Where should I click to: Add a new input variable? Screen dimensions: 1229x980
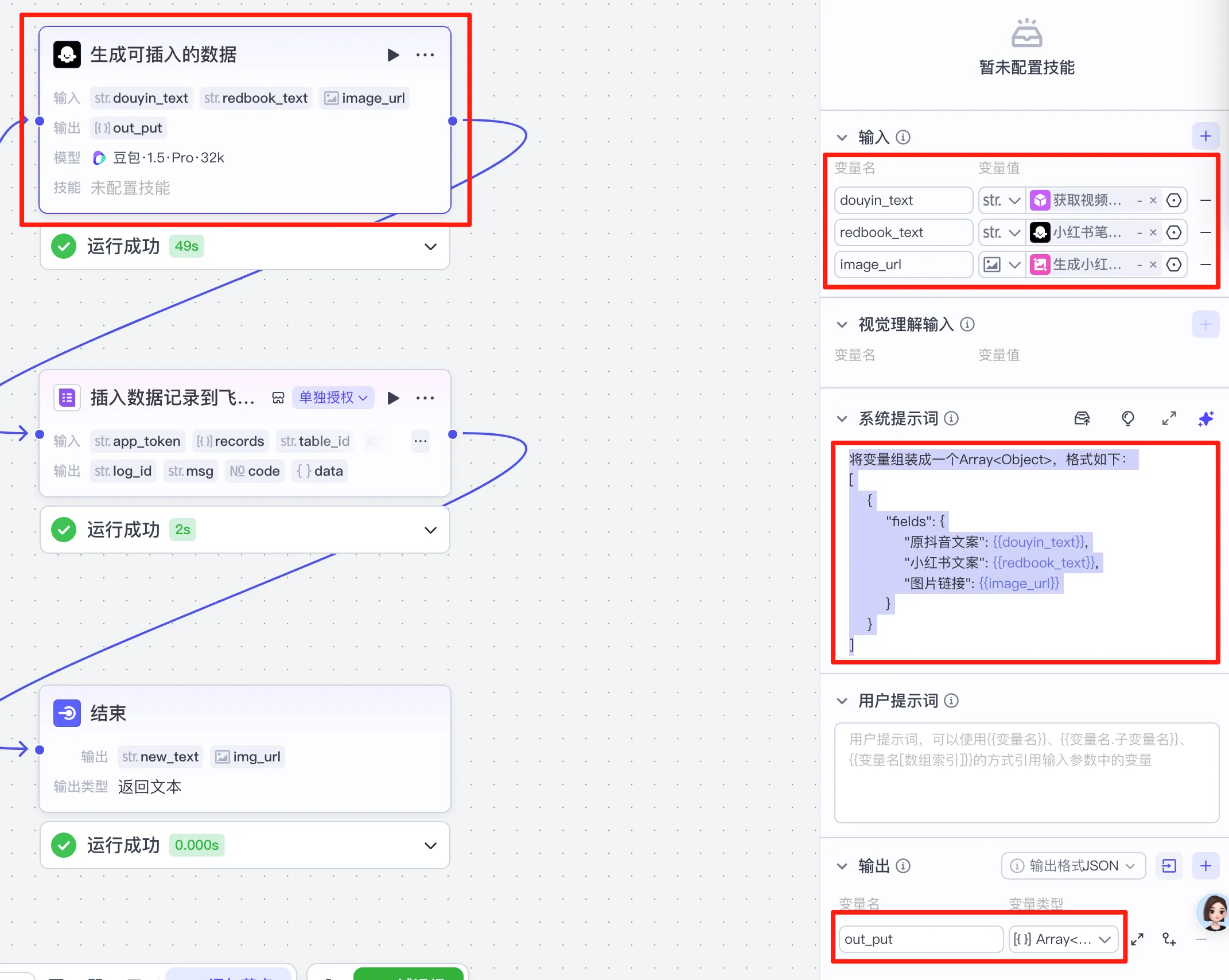pos(1205,137)
